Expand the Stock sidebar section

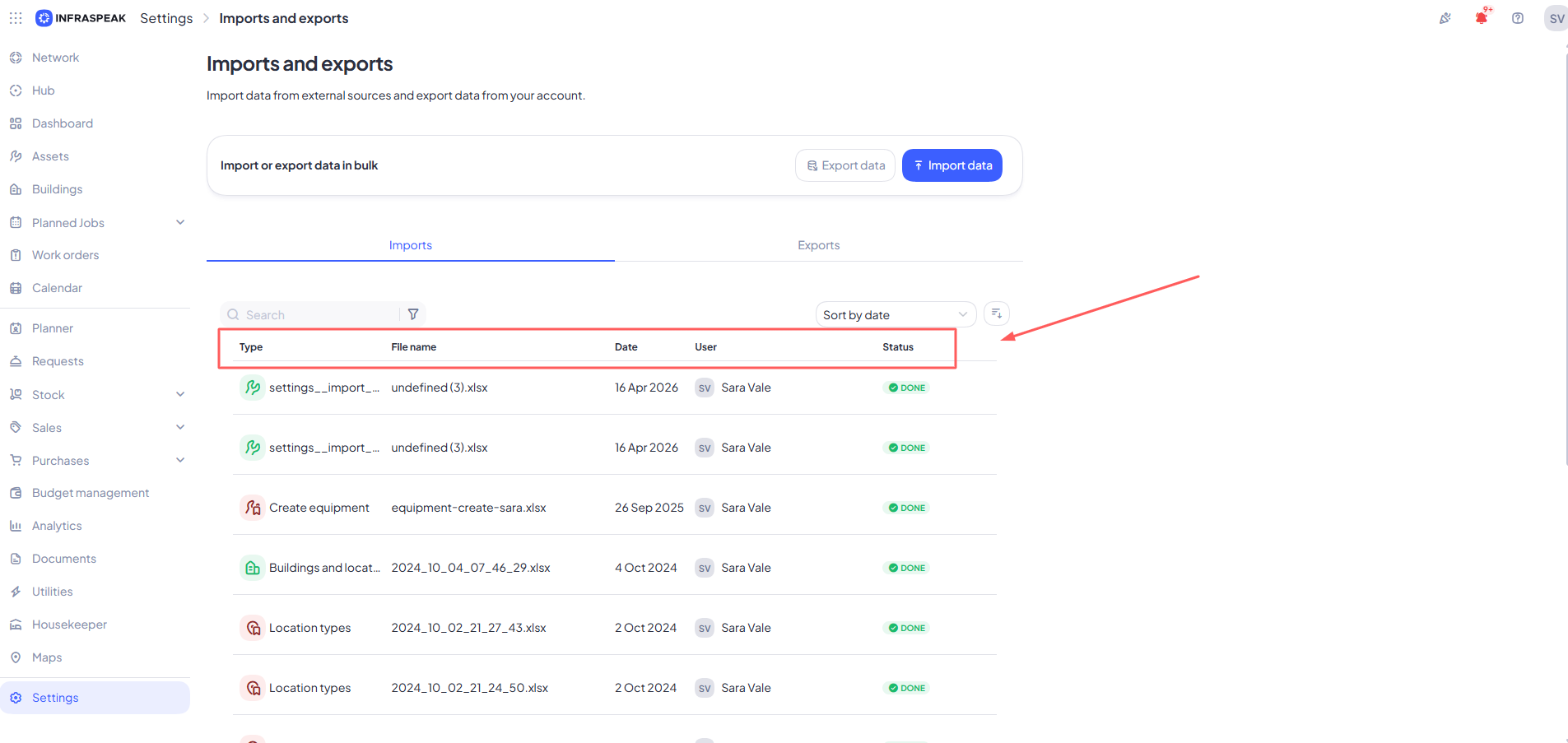pyautogui.click(x=180, y=394)
